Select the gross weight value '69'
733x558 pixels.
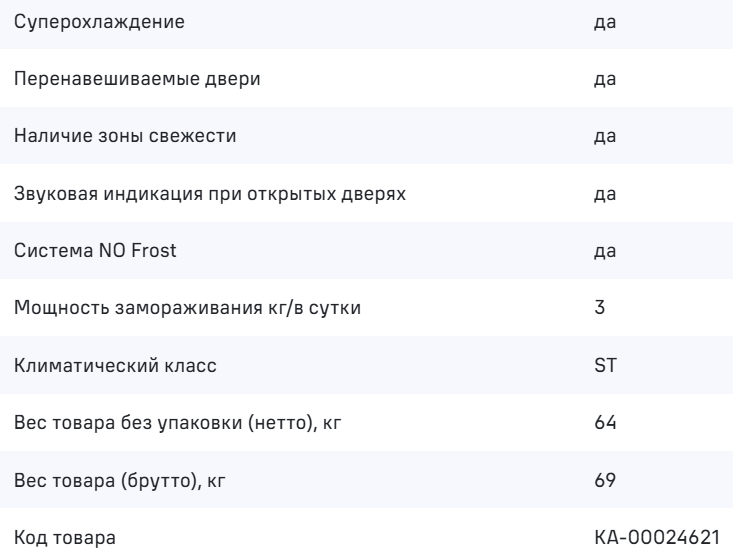pos(604,482)
